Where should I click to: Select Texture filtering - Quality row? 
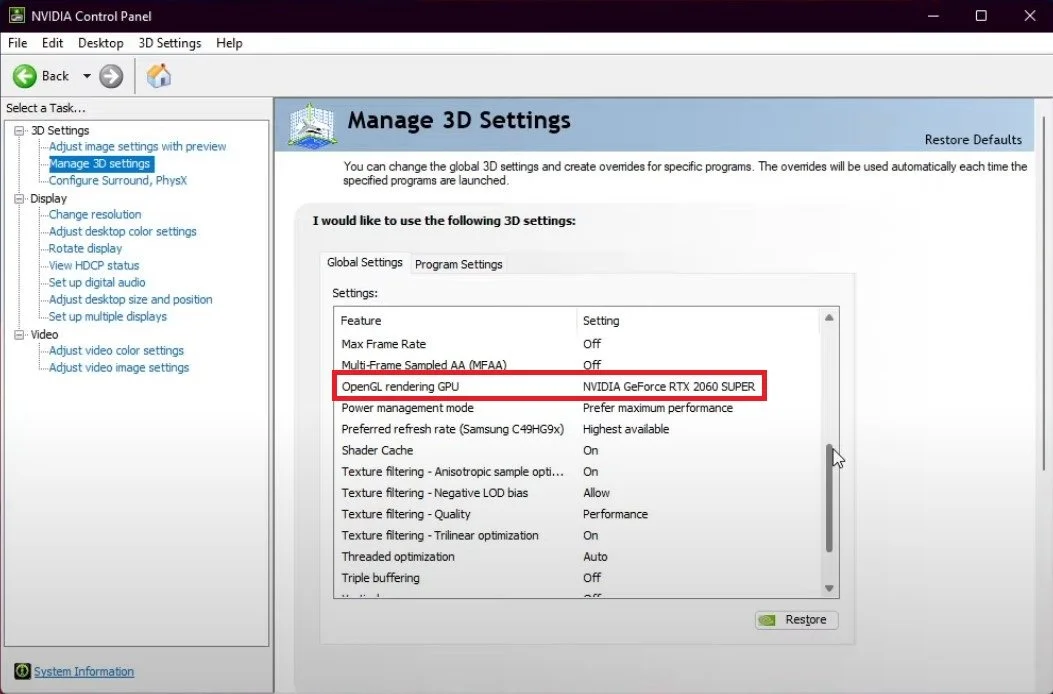(x=578, y=514)
